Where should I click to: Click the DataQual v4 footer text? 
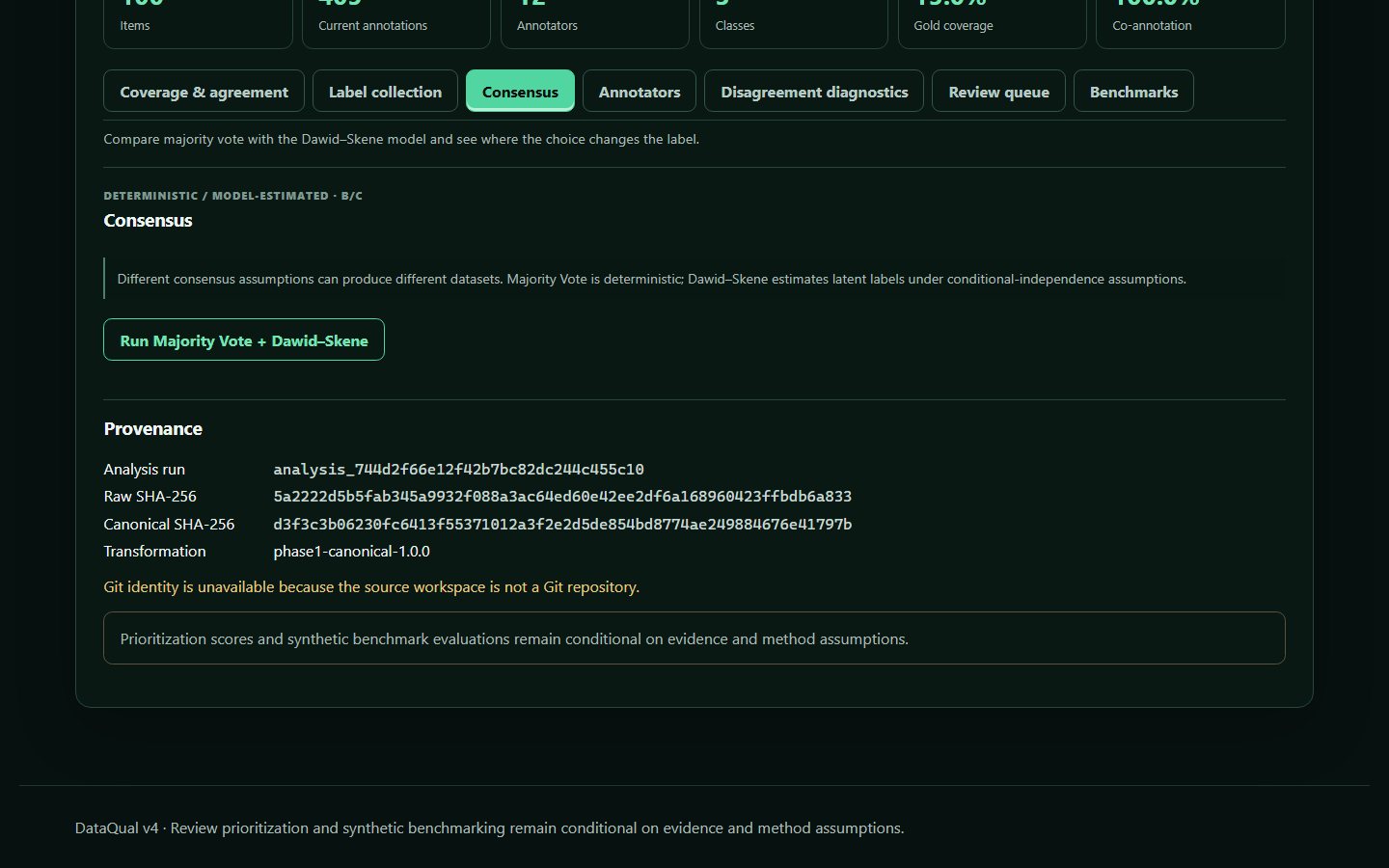(x=489, y=828)
